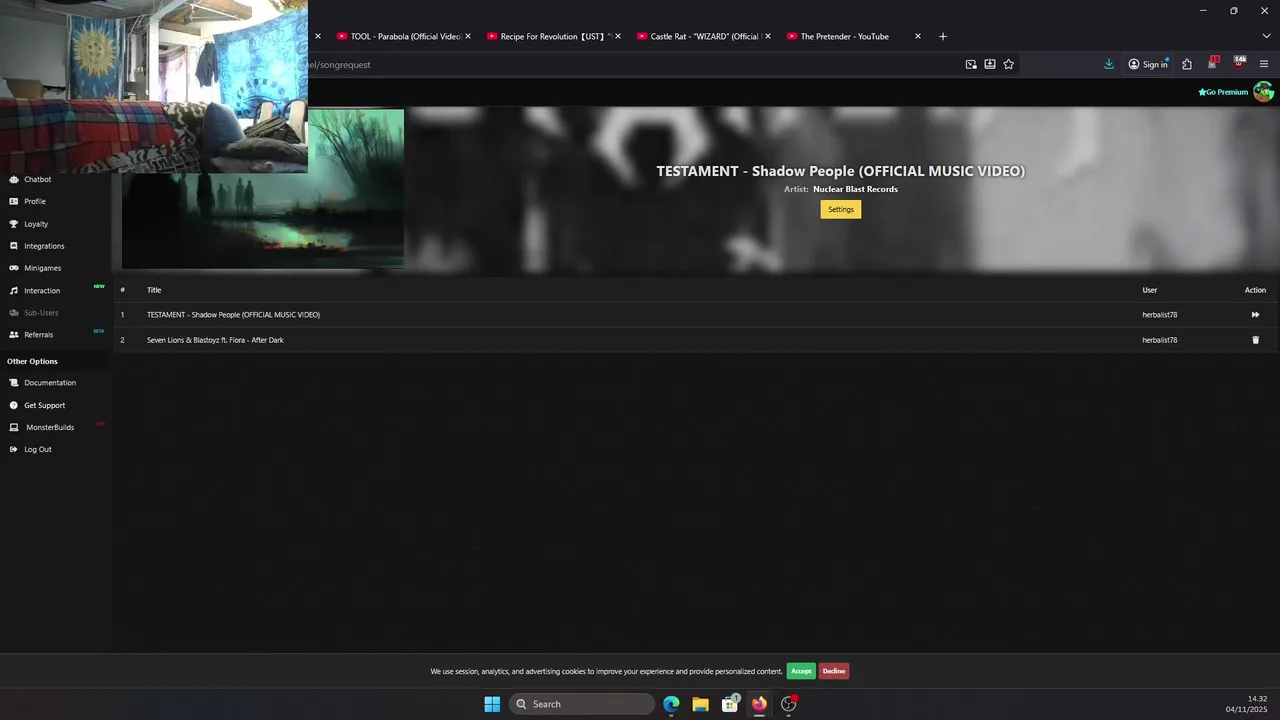Close the TOOL - Parabola tab

(468, 36)
